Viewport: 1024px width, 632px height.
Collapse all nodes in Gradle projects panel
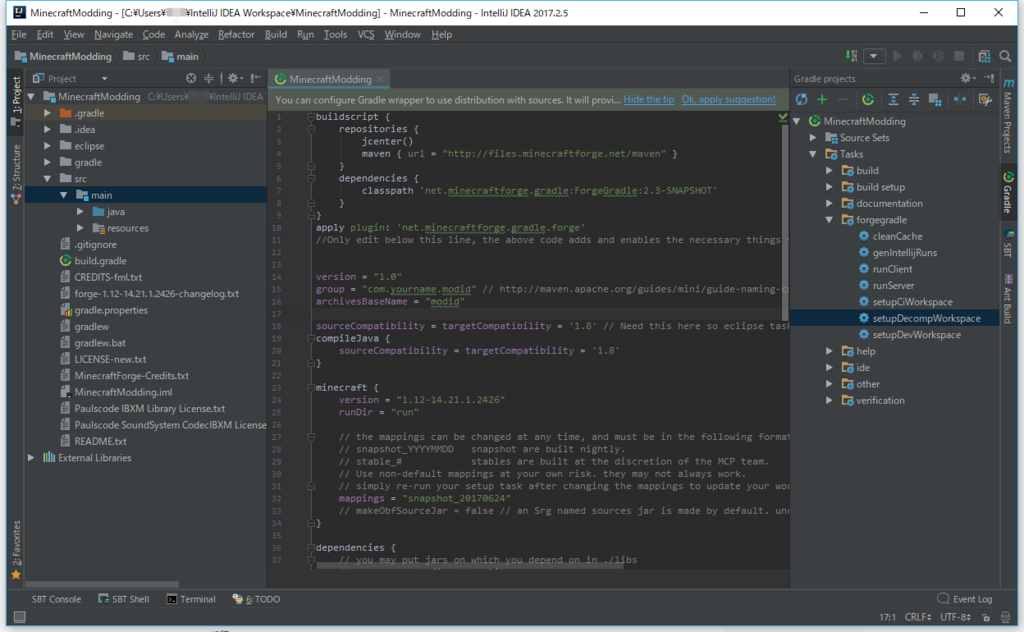[x=915, y=99]
